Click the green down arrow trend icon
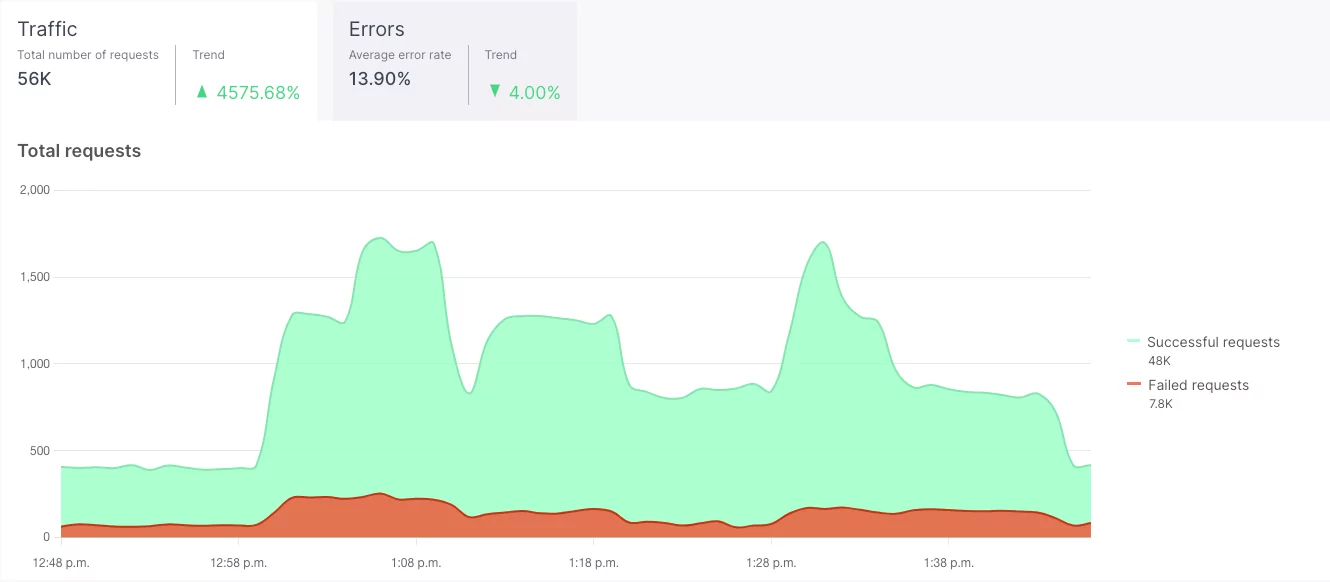1330x582 pixels. pyautogui.click(x=494, y=92)
